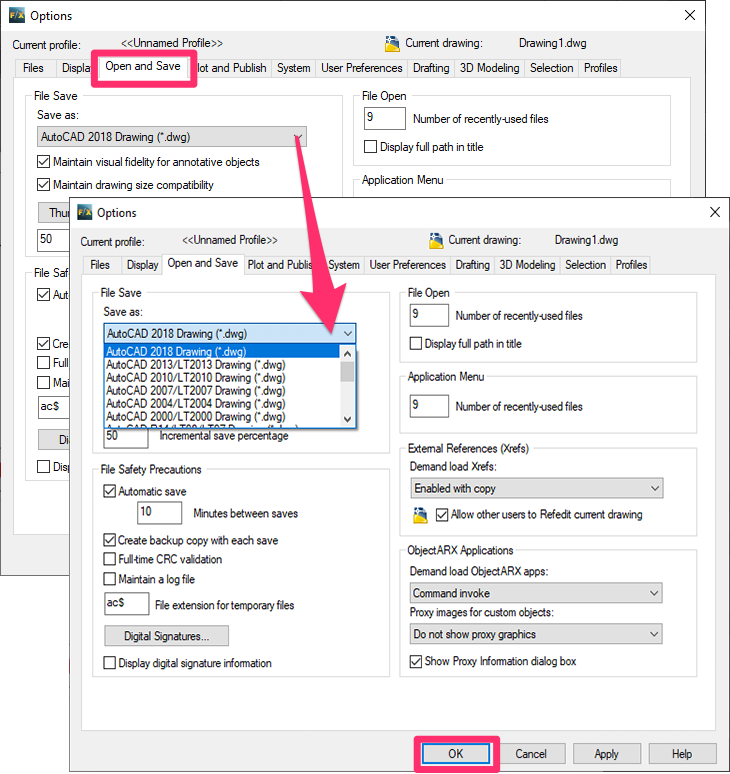Switch to 3D Modeling tab in front window

(527, 265)
